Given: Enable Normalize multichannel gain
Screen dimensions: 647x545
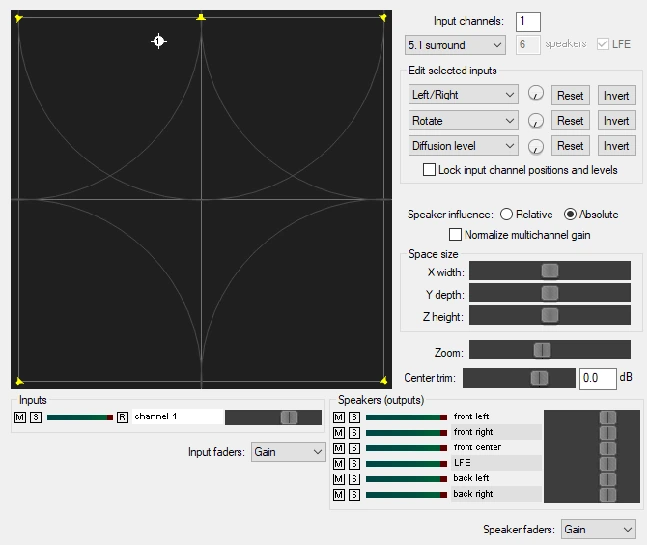Looking at the screenshot, I should [455, 234].
